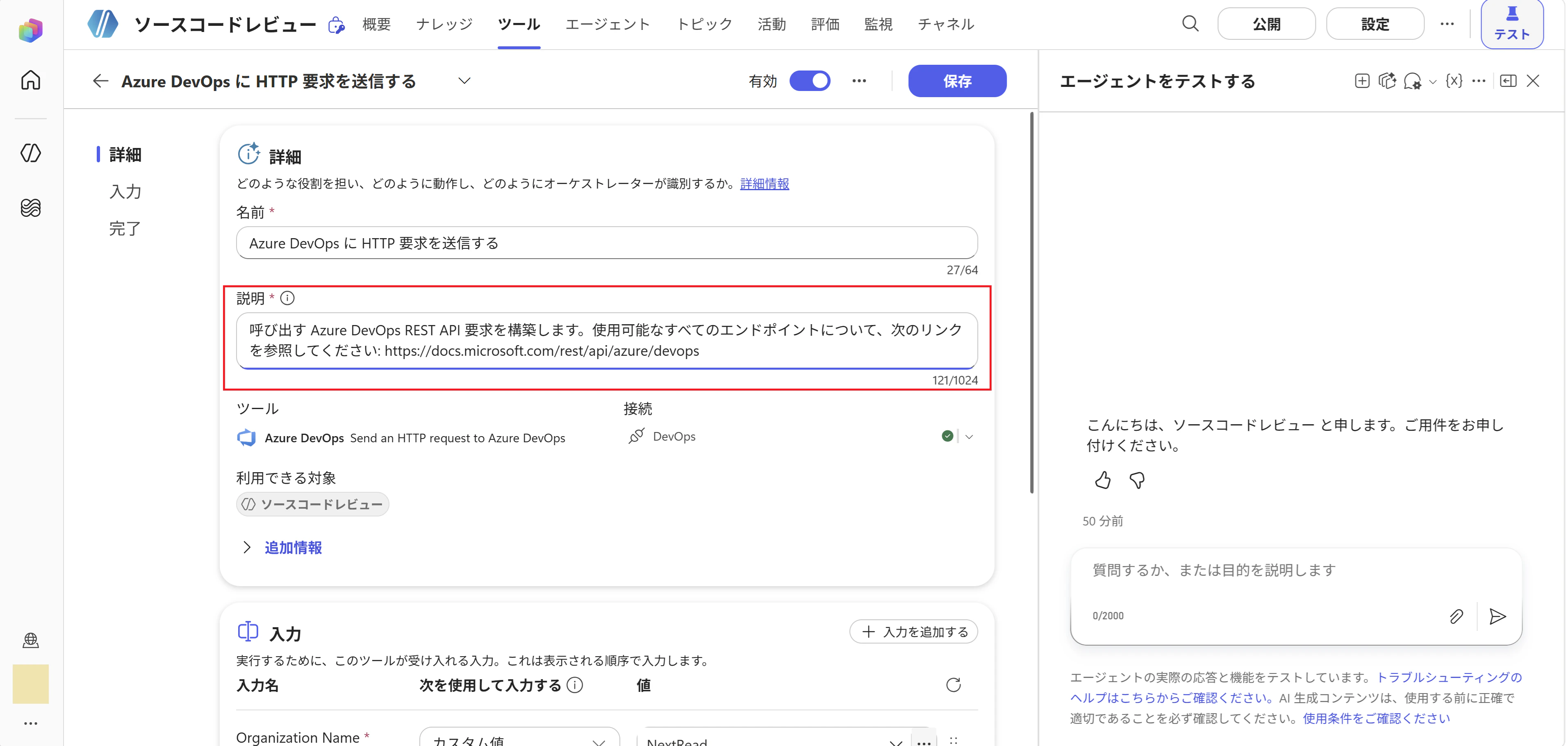Click the back arrow beside tool title
The image size is (1568, 746).
tap(100, 81)
